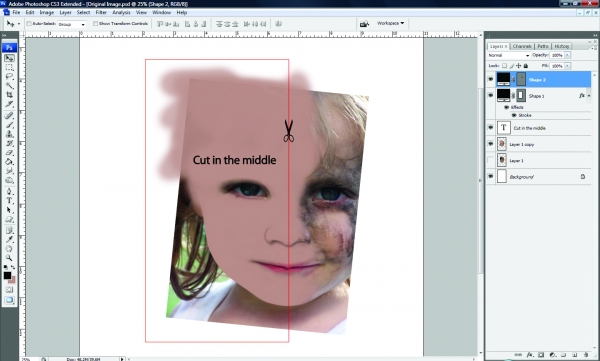This screenshot has height=361, width=600.
Task: Select the Paint Bucket tool
Action: coord(10,162)
